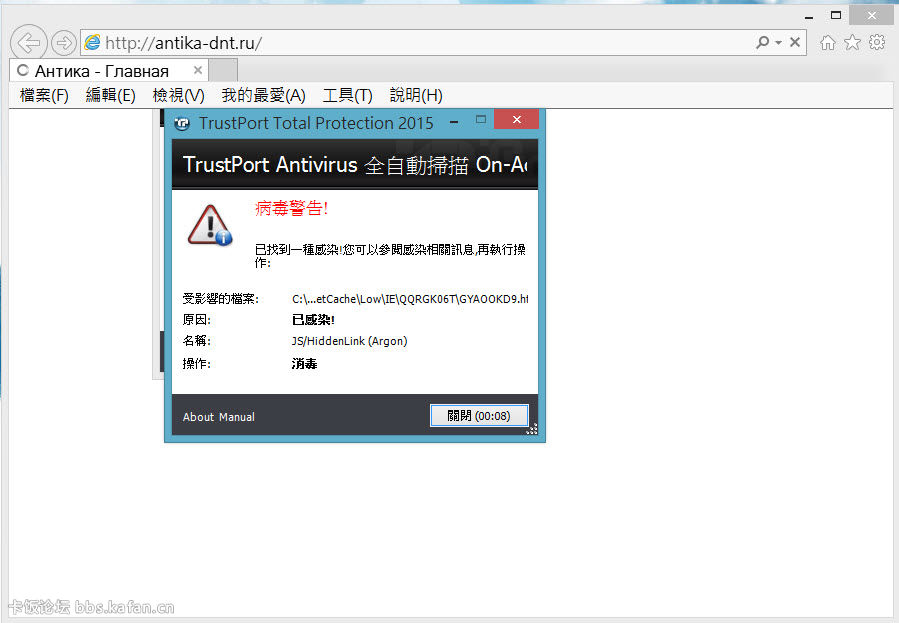Click the address bar search magnifier icon

click(762, 42)
